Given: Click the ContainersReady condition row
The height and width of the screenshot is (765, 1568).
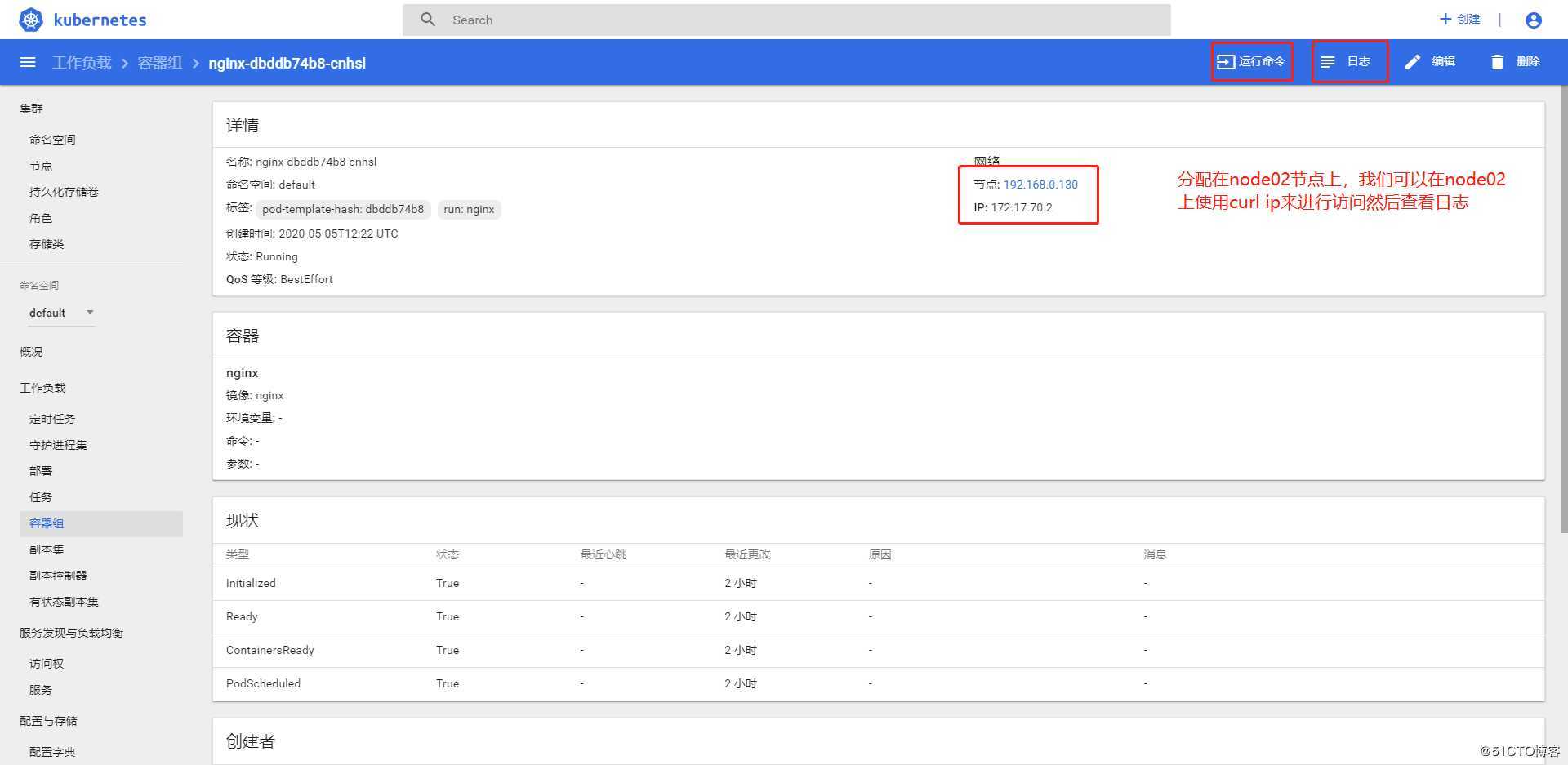Looking at the screenshot, I should [x=878, y=650].
